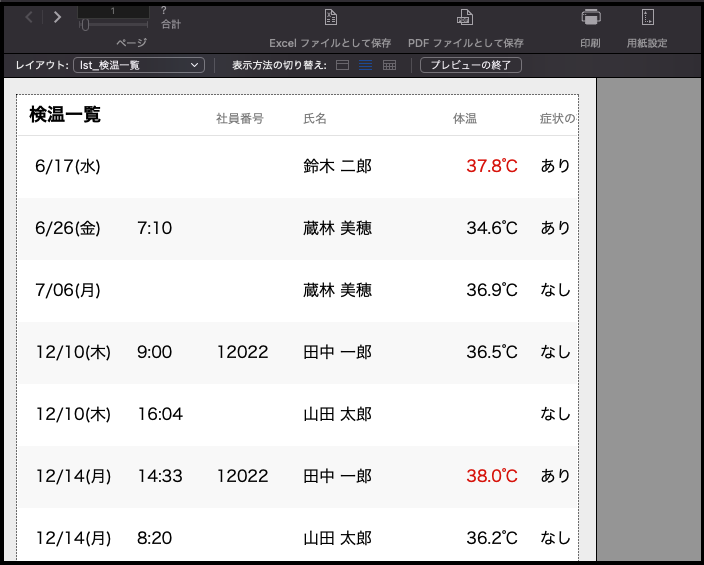Click the Save as PDF file icon
704x565 pixels.
(465, 18)
